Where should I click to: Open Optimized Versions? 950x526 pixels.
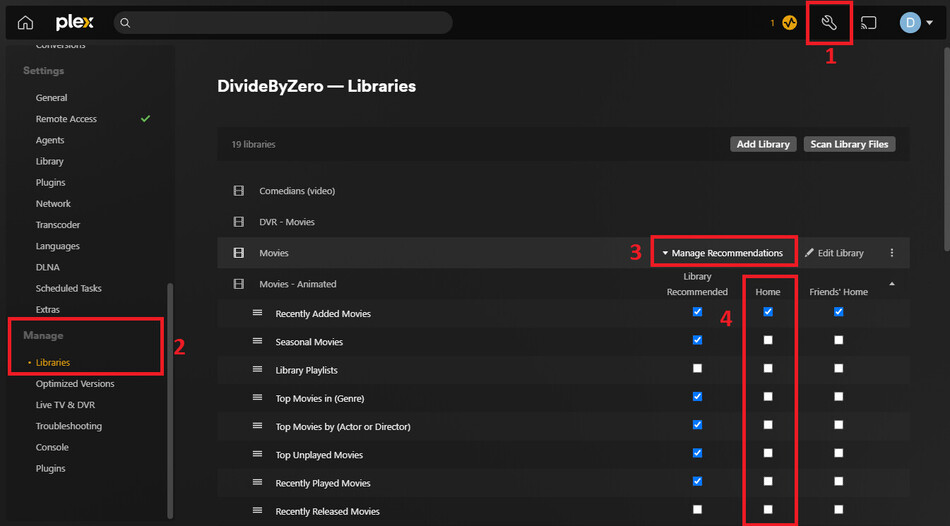(75, 384)
